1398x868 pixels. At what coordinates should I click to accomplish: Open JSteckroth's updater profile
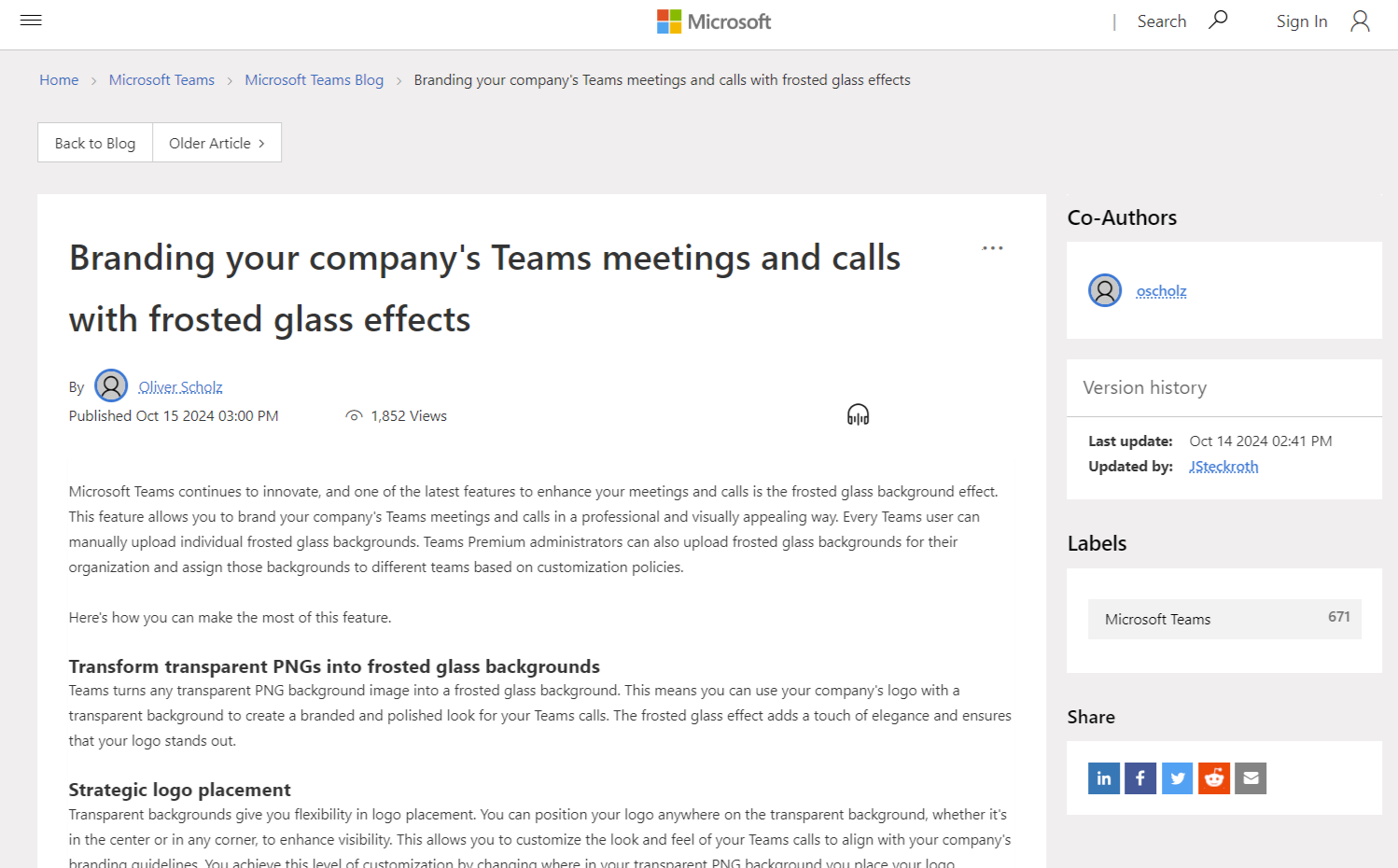[1223, 466]
